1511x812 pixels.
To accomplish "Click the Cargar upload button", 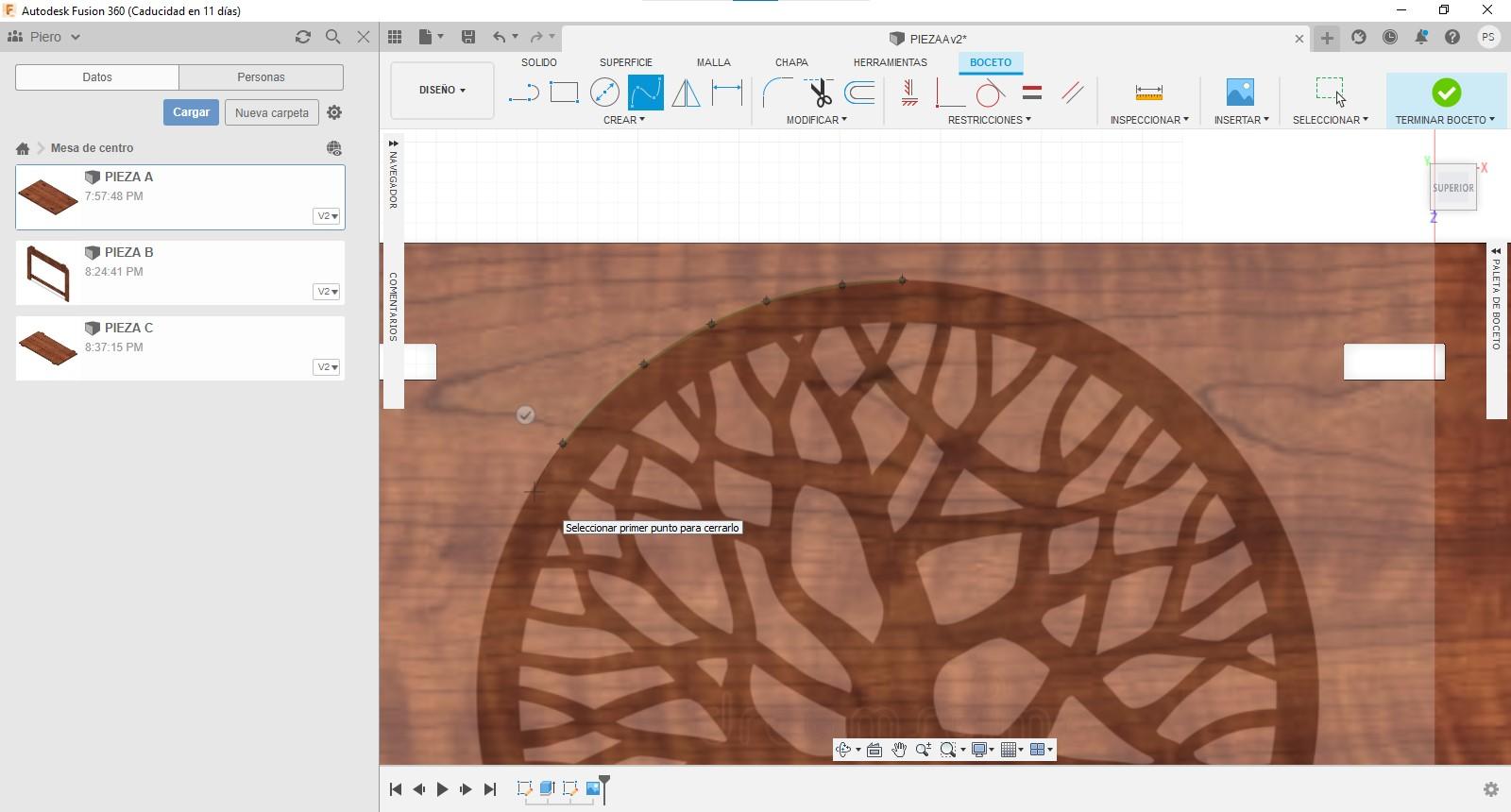I will [191, 112].
